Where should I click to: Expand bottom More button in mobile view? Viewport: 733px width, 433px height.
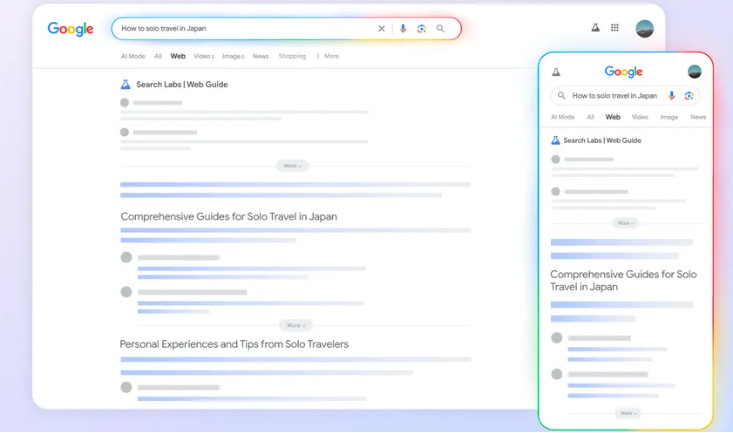pyautogui.click(x=628, y=413)
